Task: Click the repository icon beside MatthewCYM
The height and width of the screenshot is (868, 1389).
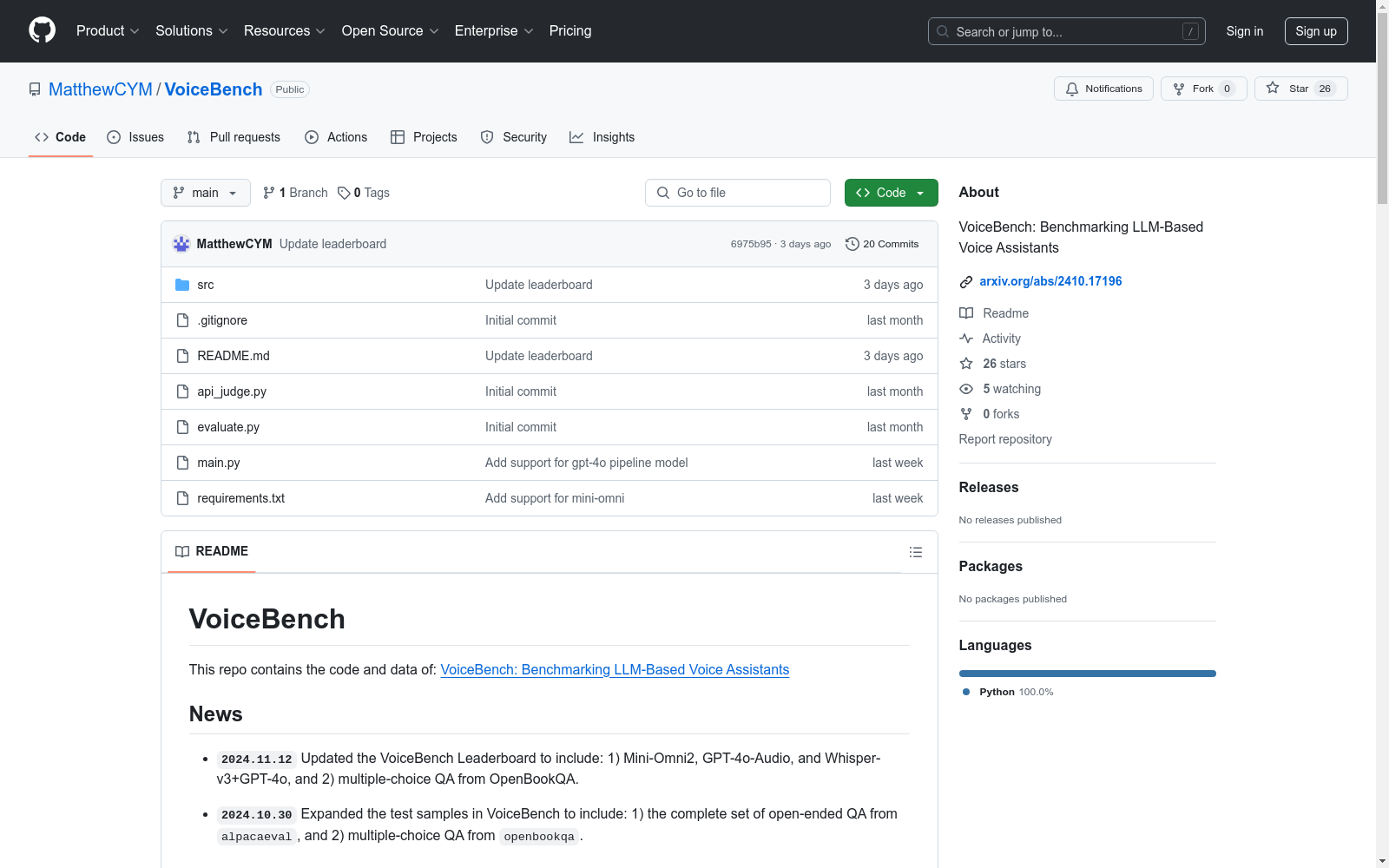Action: pos(35,89)
